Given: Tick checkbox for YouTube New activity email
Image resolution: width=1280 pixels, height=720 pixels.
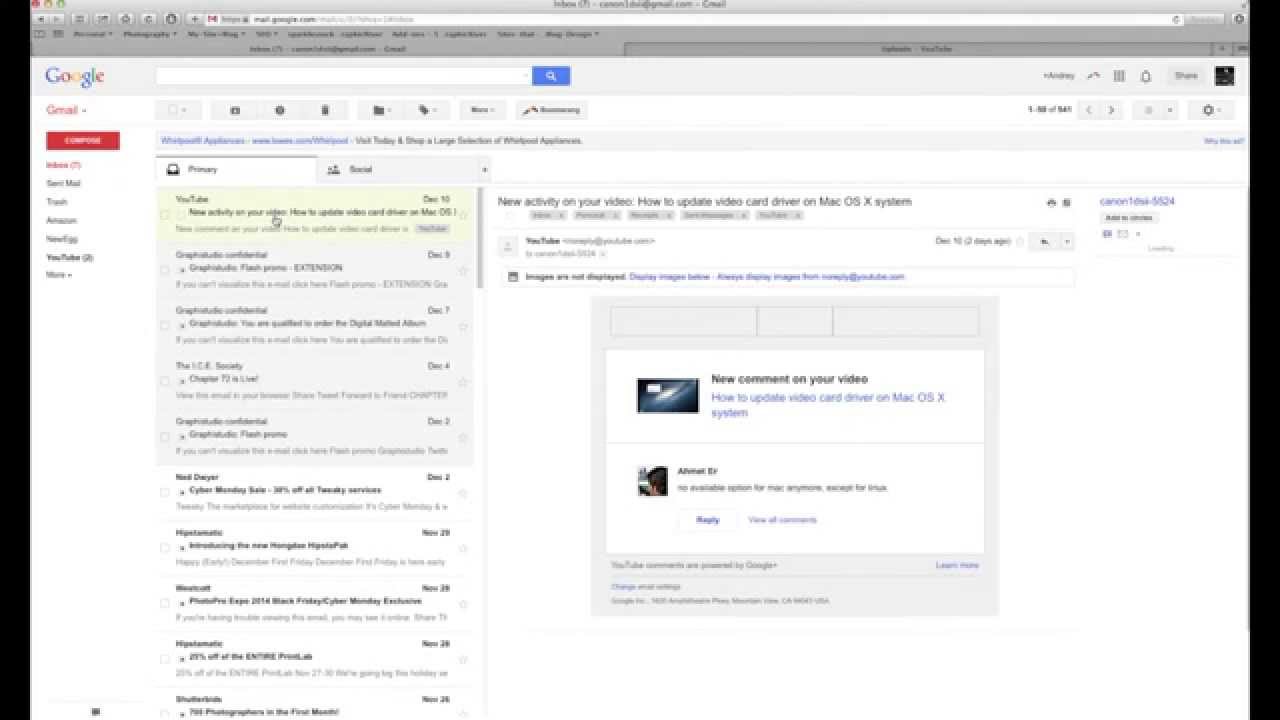Looking at the screenshot, I should (165, 213).
